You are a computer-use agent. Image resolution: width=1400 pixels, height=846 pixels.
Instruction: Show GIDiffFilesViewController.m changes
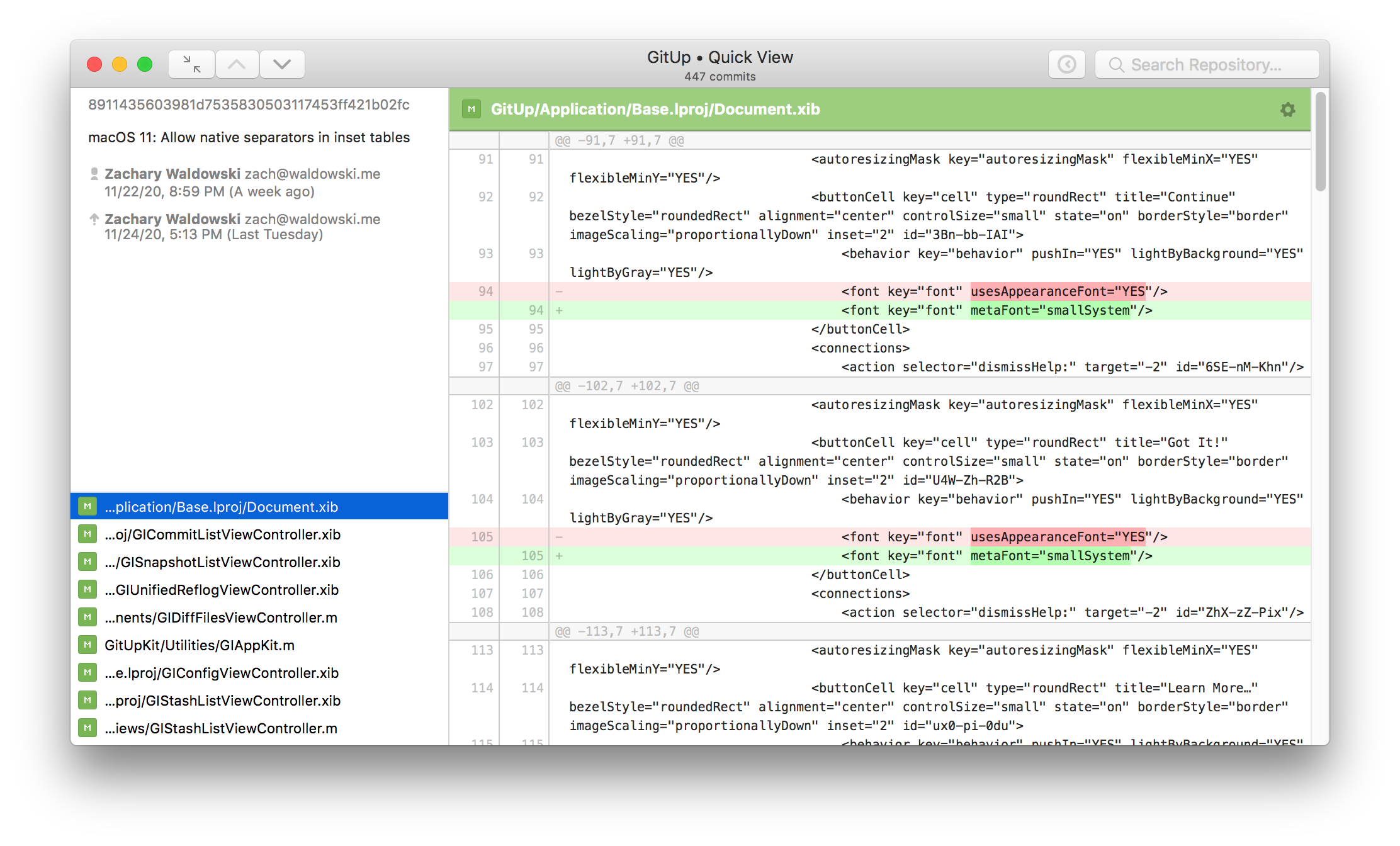tap(221, 618)
